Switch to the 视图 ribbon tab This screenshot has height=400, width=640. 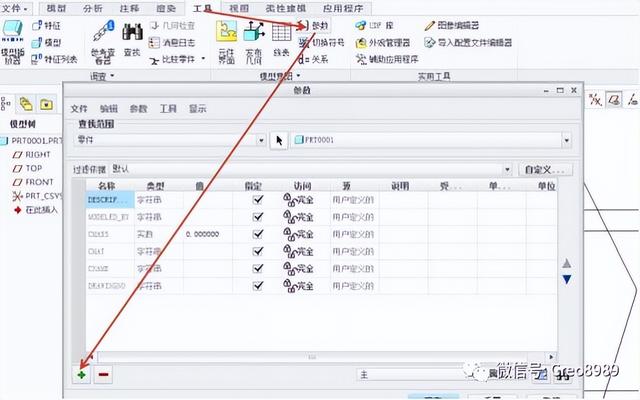239,8
